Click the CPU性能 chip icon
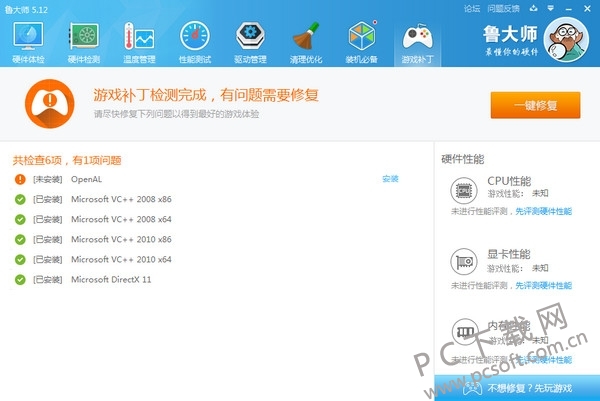 [x=464, y=190]
